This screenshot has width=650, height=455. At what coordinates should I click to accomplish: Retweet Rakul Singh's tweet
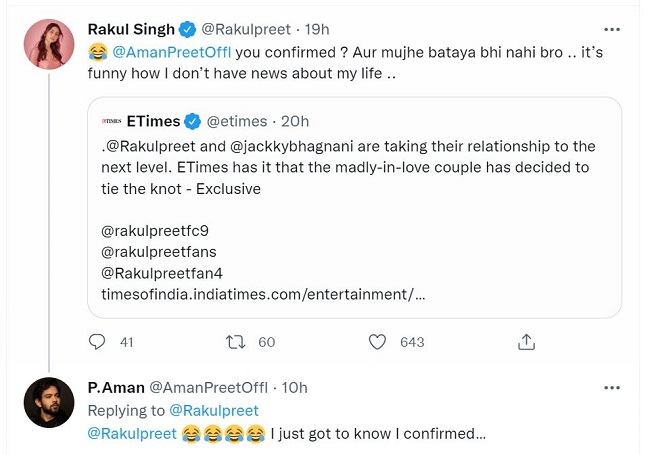237,342
